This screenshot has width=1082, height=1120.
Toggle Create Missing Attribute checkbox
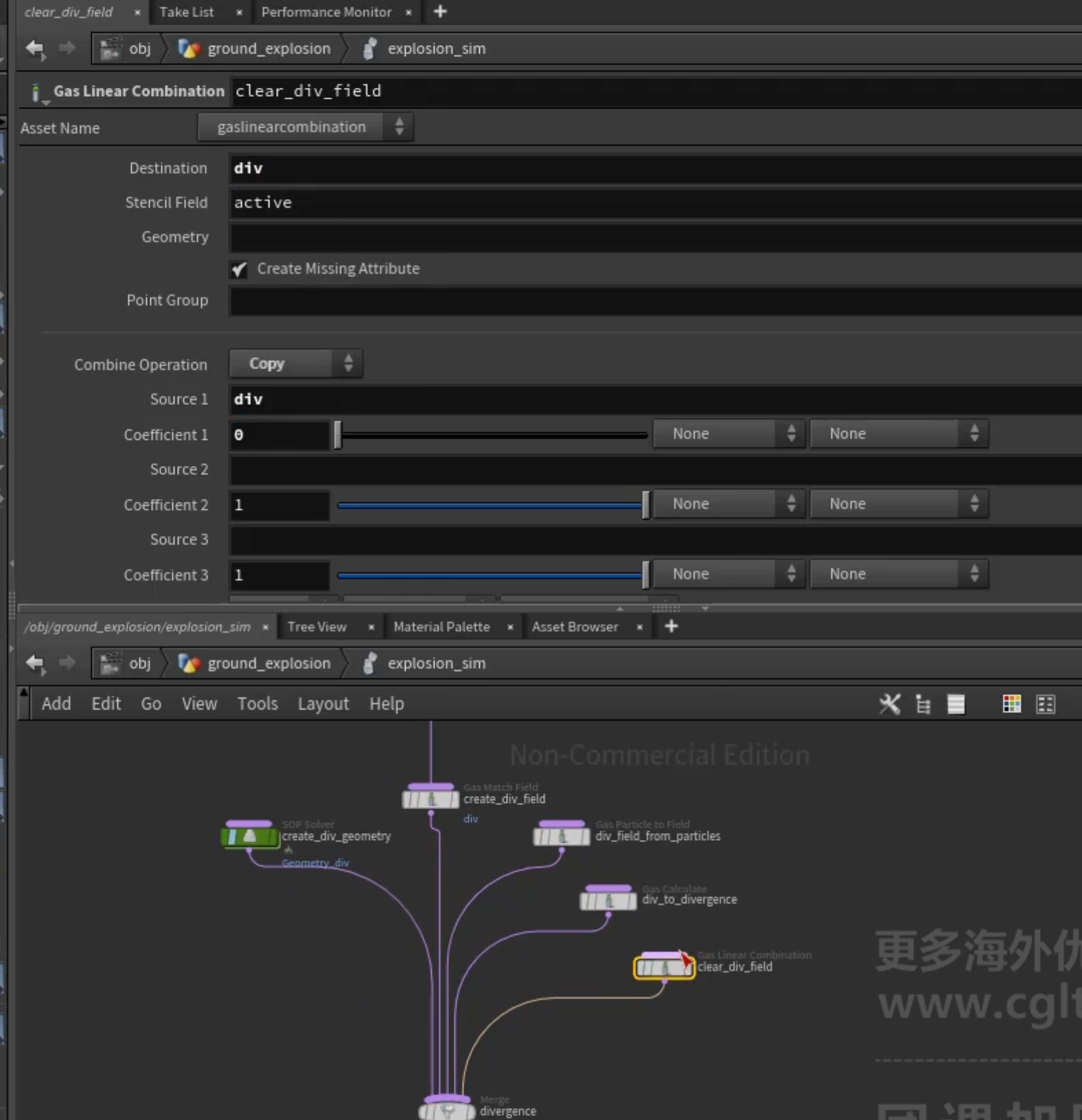coord(239,269)
